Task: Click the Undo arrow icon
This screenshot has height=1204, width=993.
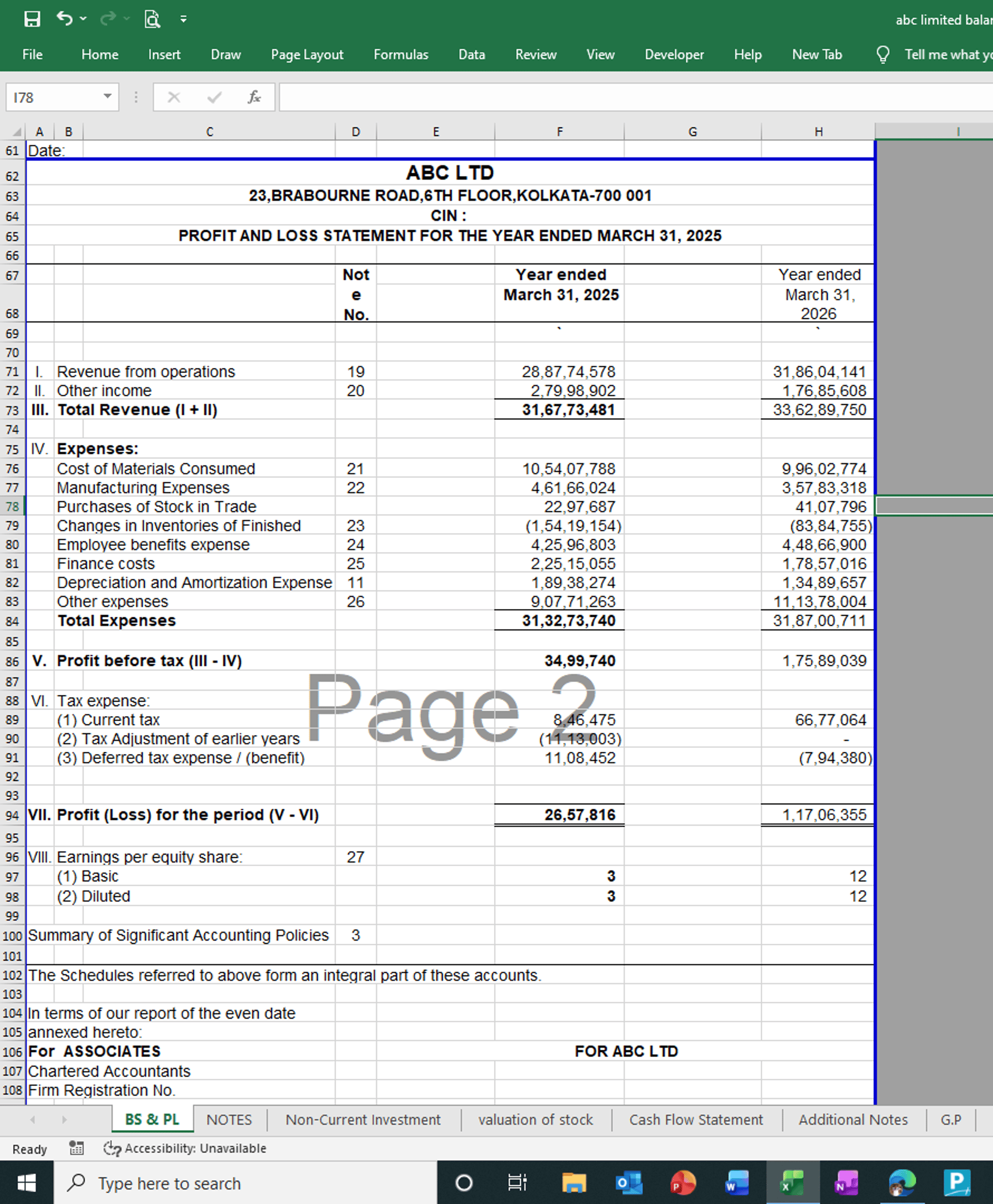Action: pos(64,19)
